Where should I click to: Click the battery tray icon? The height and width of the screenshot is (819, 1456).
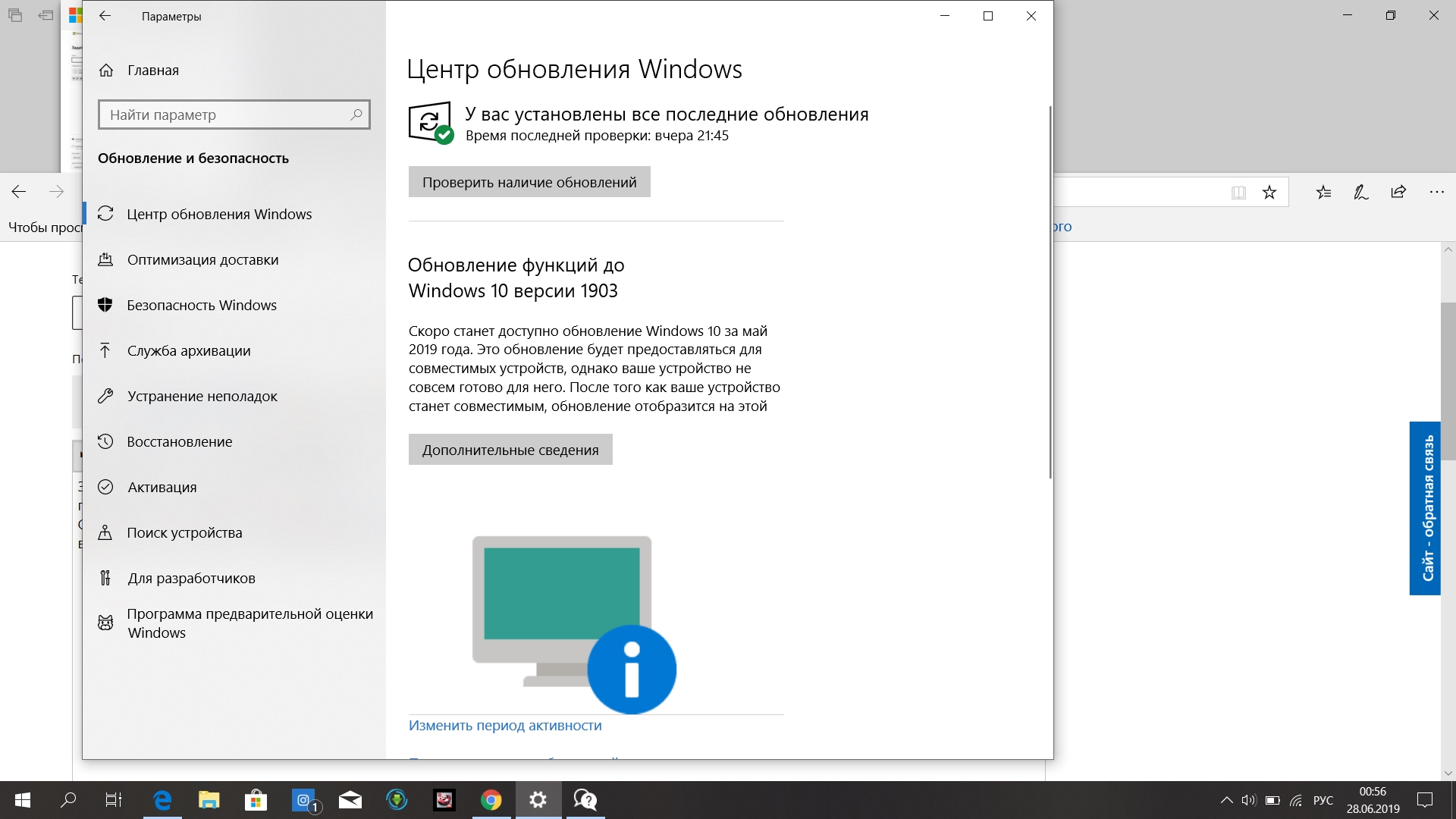(1273, 800)
